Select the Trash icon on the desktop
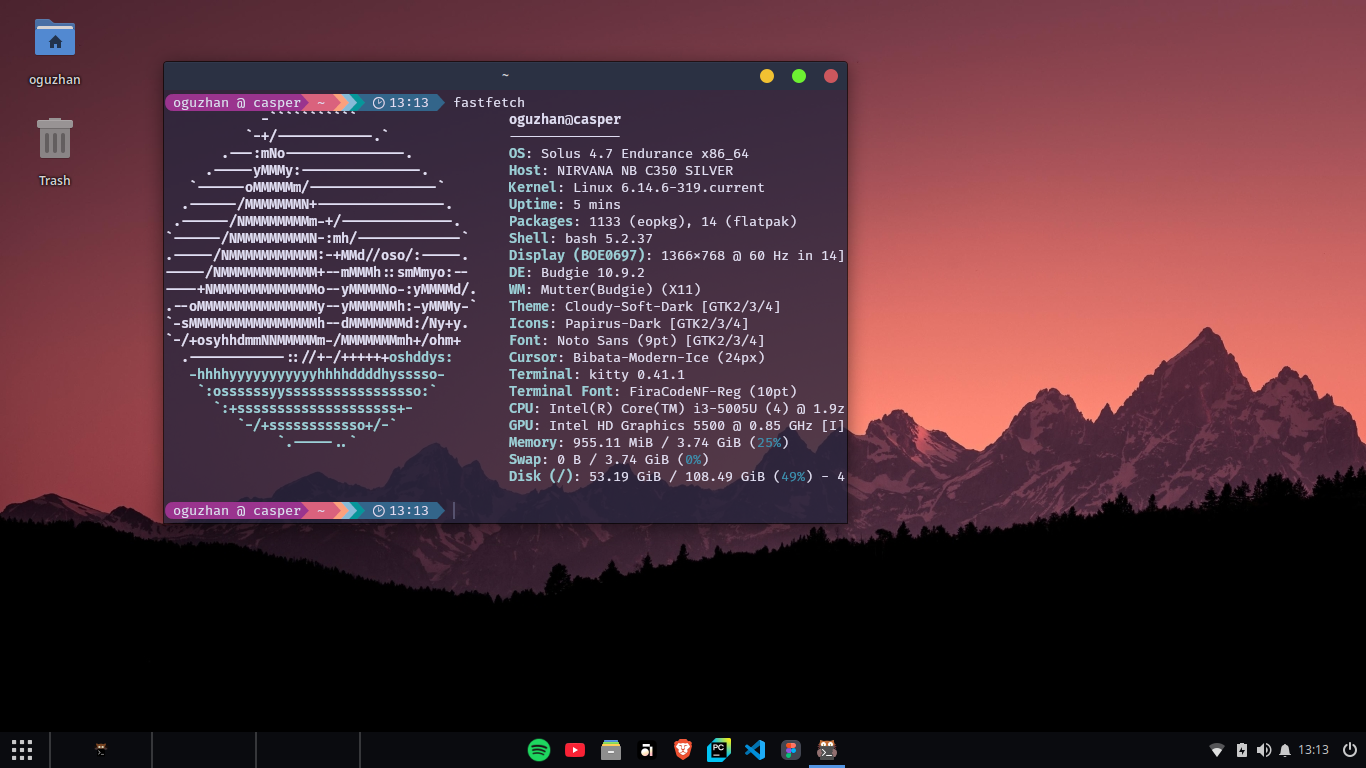The width and height of the screenshot is (1366, 768). coord(55,152)
